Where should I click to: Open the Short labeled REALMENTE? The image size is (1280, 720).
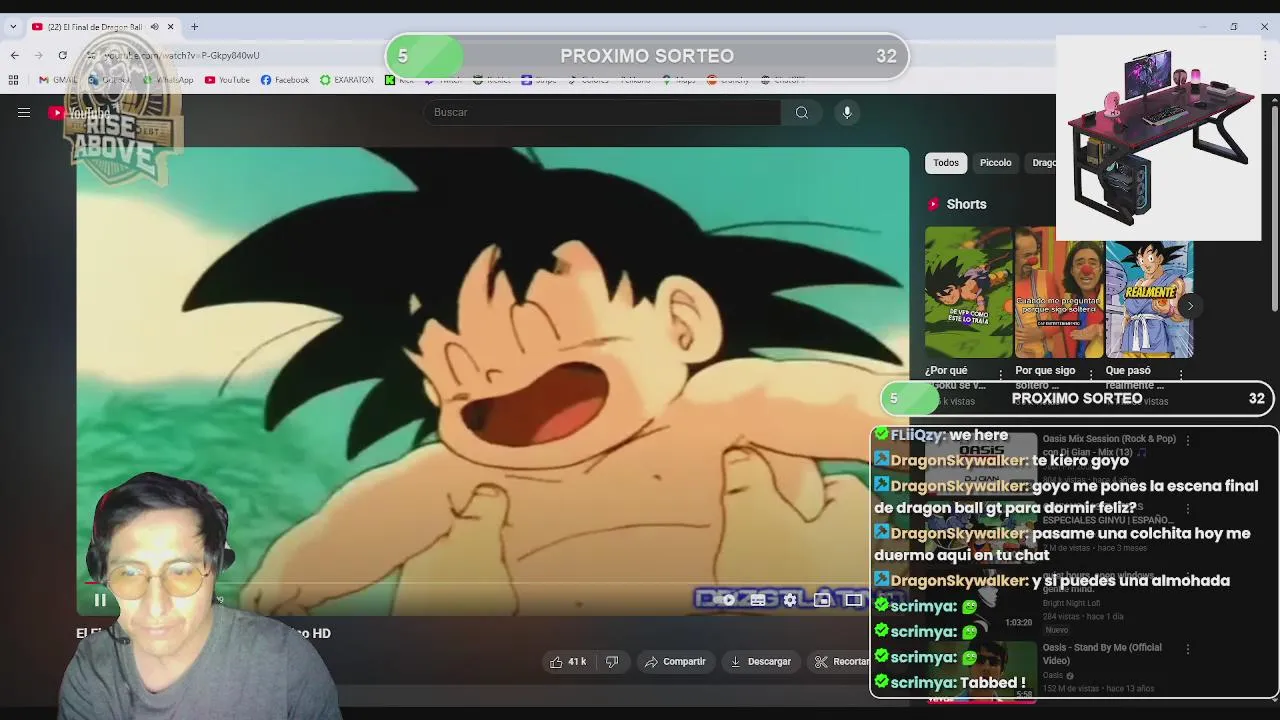(1149, 298)
